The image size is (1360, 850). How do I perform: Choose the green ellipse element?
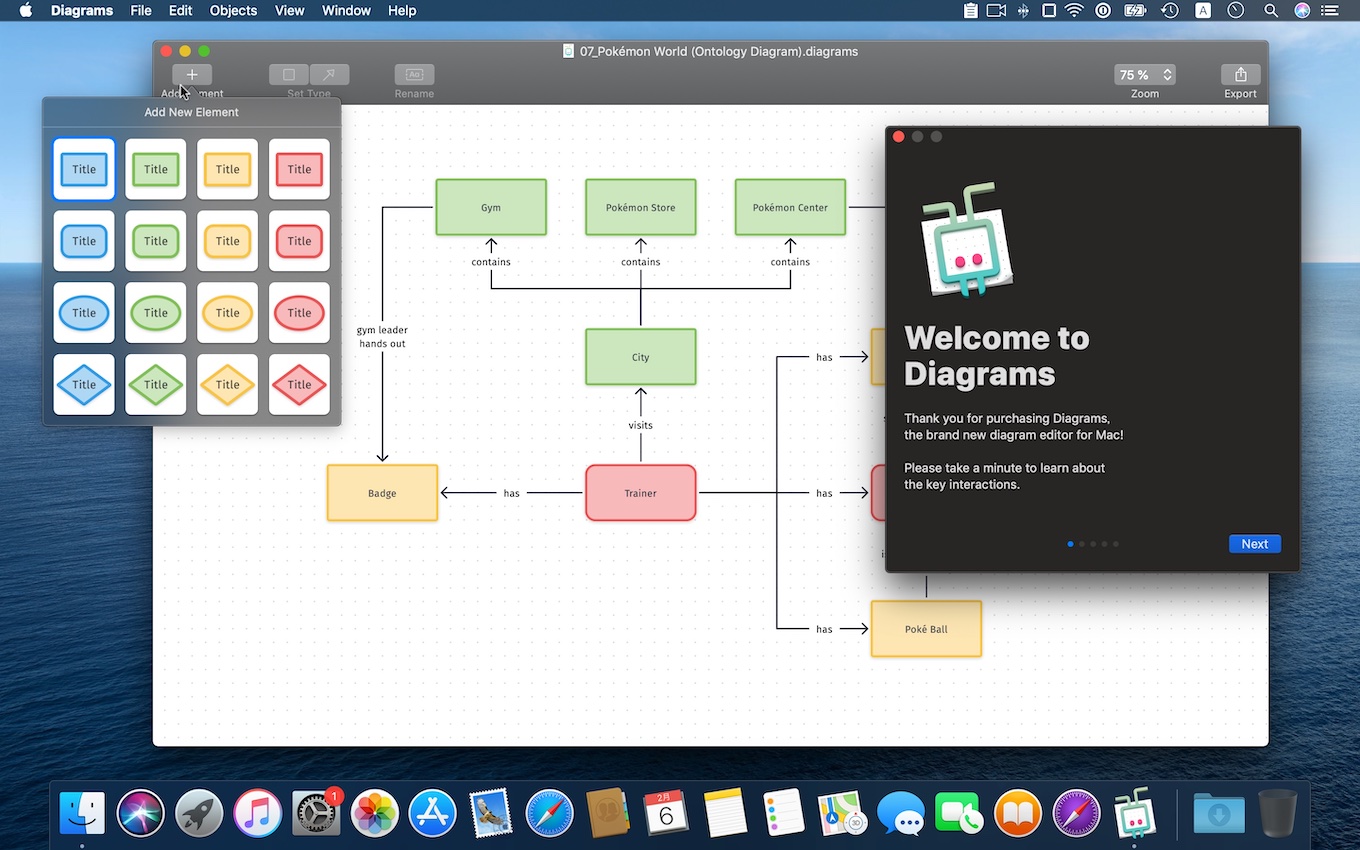[x=156, y=313]
